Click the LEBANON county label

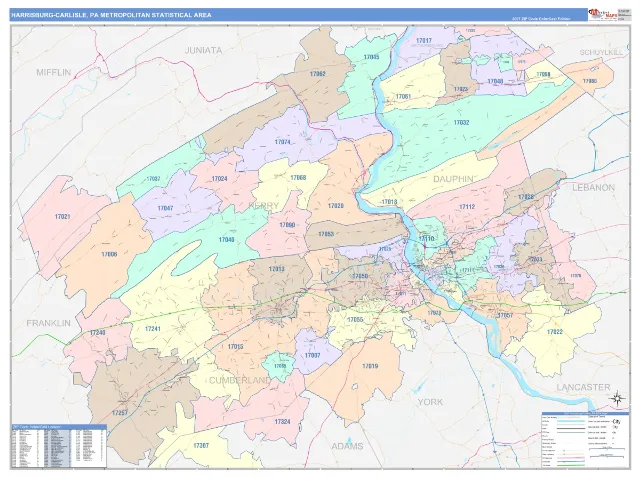click(593, 188)
